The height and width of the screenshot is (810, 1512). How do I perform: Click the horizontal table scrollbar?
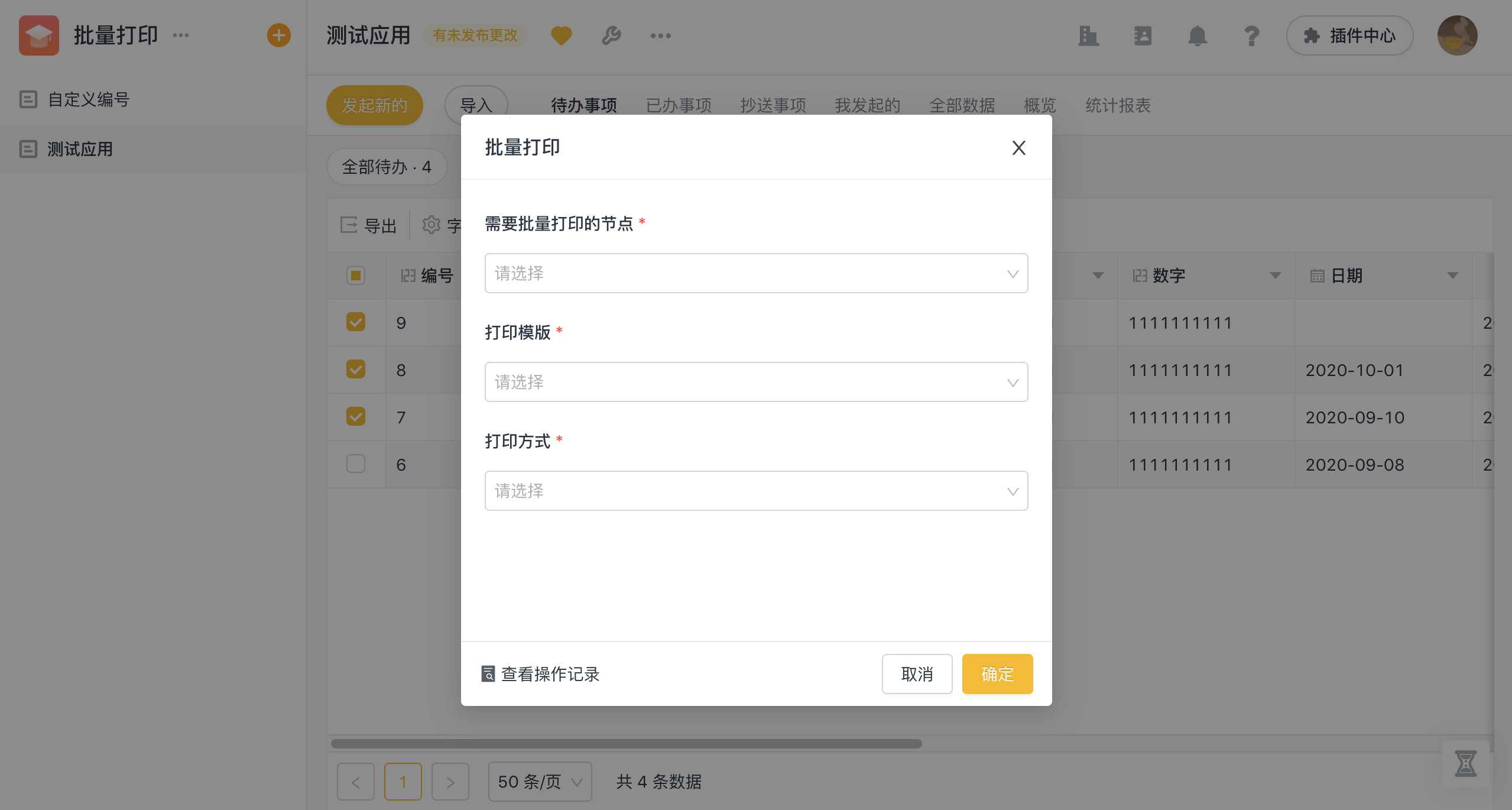tap(627, 743)
